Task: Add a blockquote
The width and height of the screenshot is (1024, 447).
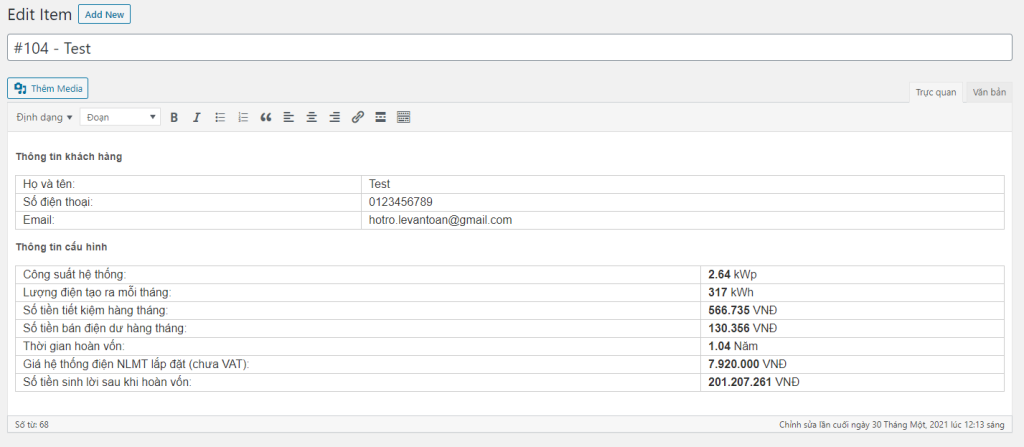Action: 266,117
